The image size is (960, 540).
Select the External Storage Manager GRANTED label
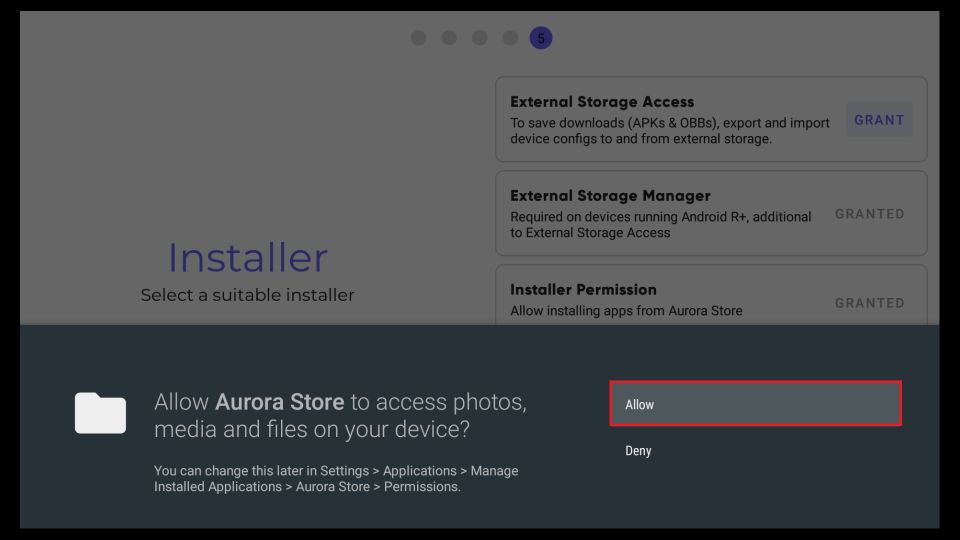[x=869, y=214]
